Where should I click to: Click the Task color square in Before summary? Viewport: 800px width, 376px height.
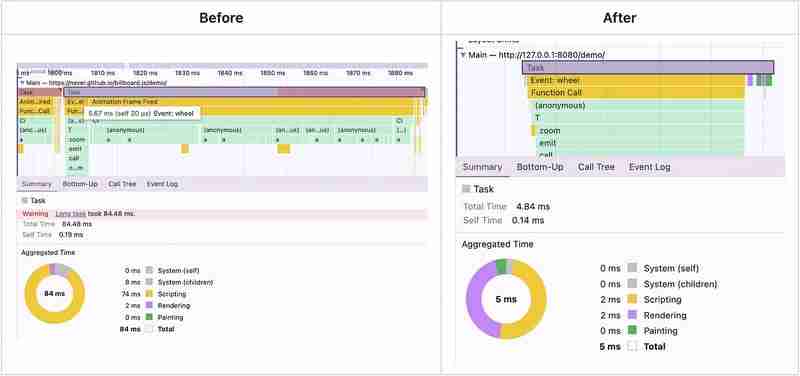[x=24, y=201]
